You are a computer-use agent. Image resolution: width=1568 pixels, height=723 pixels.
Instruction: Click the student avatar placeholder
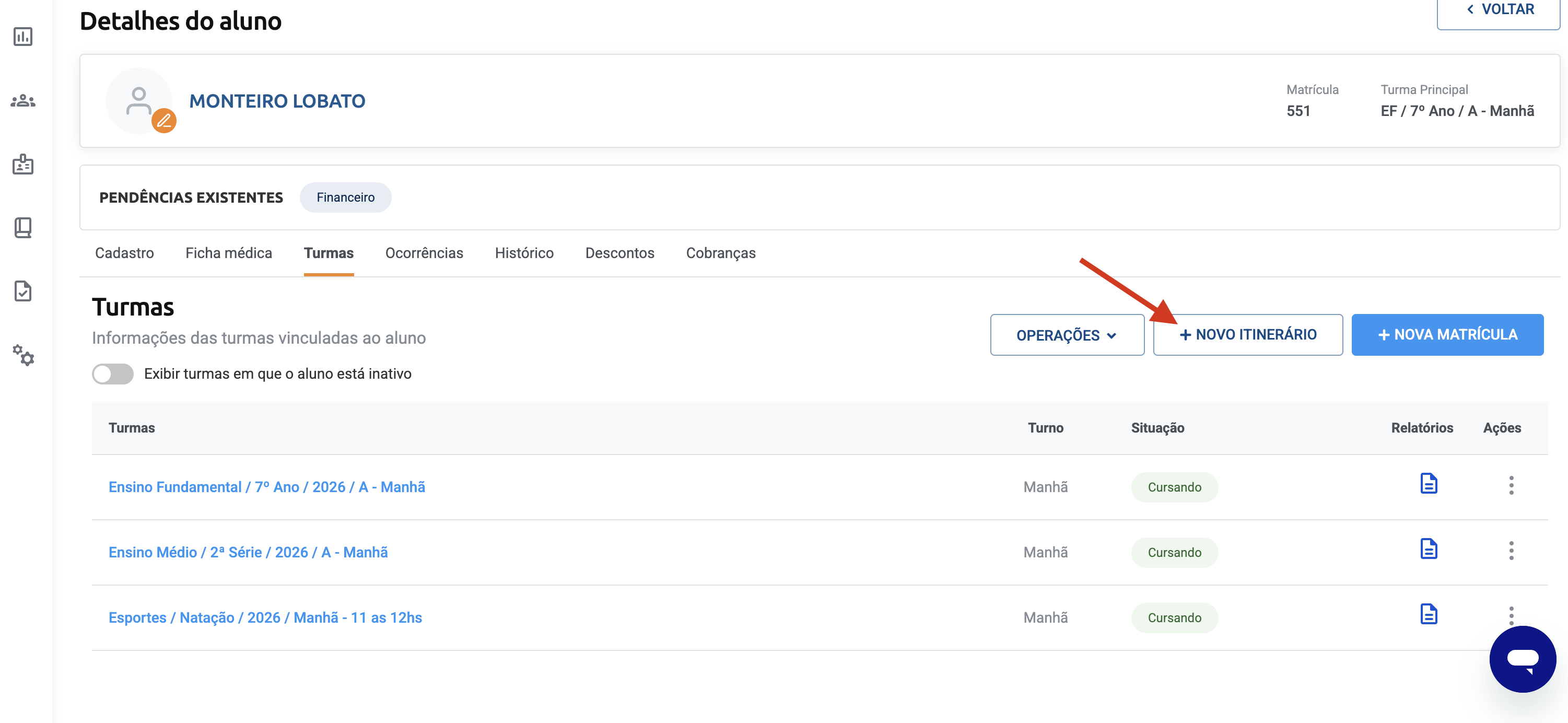coord(139,100)
